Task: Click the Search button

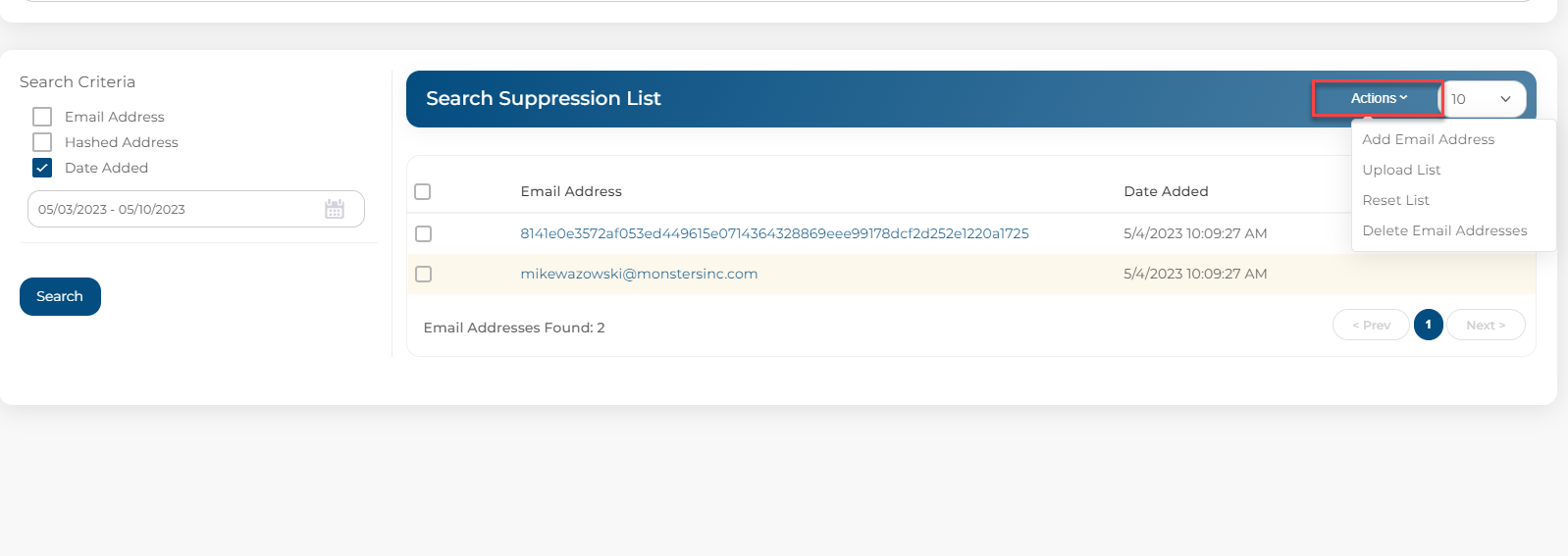Action: pos(60,296)
